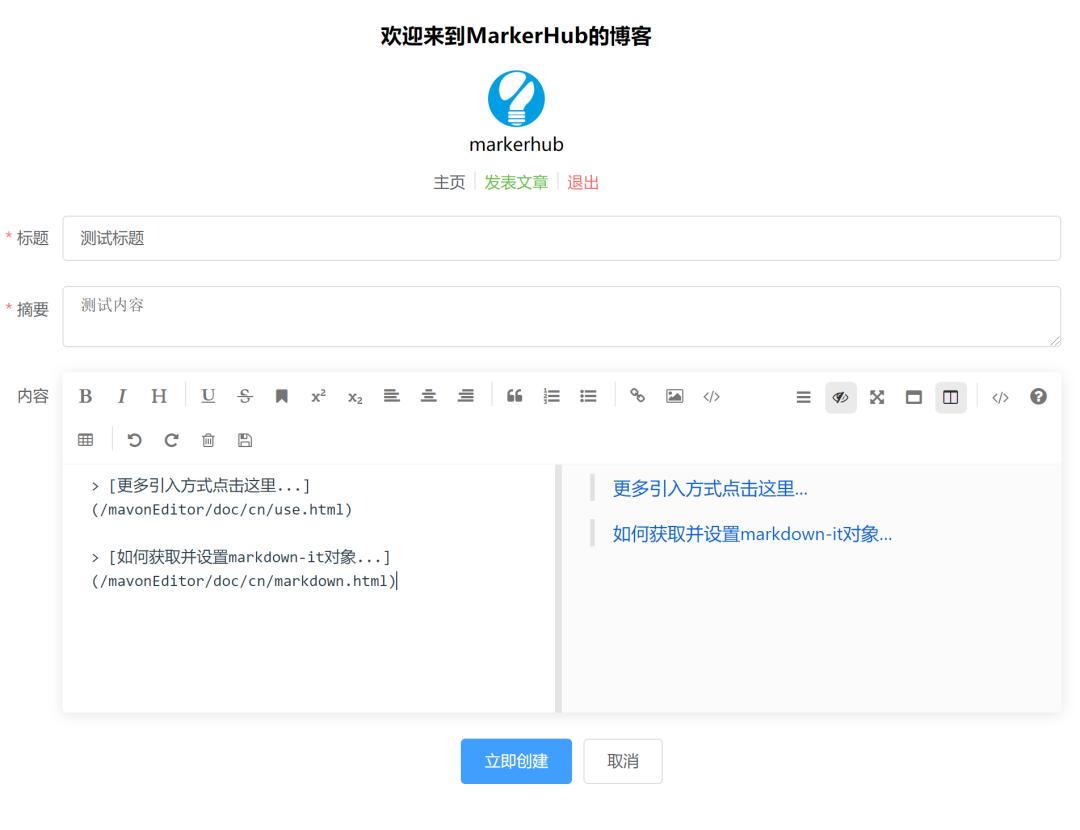
Task: Toggle fullscreen editing mode
Action: click(x=876, y=396)
